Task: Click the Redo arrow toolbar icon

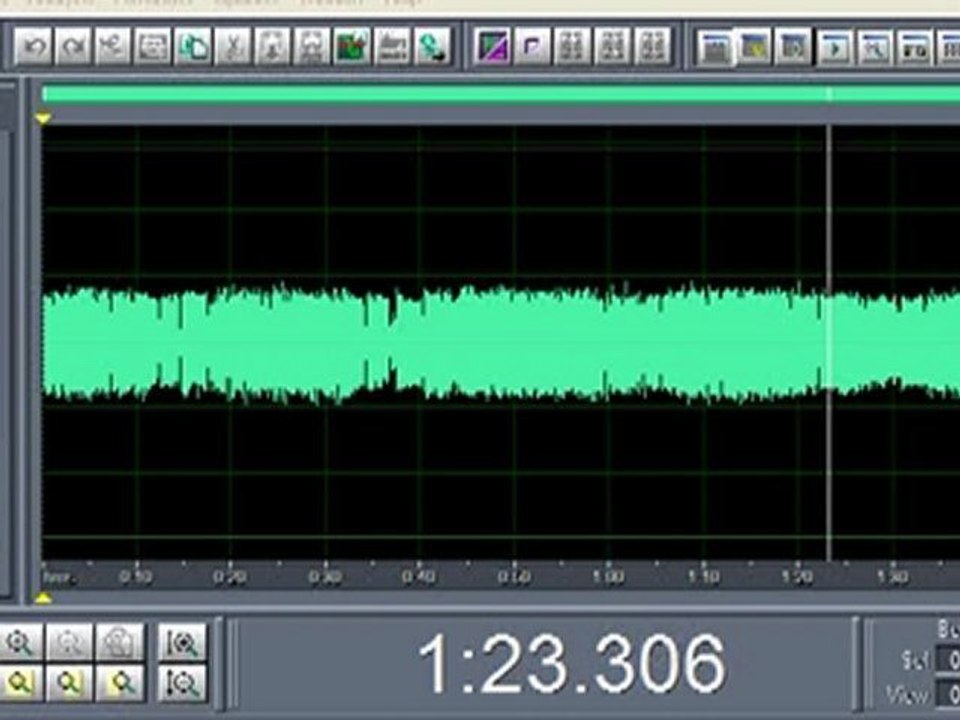Action: coord(73,47)
